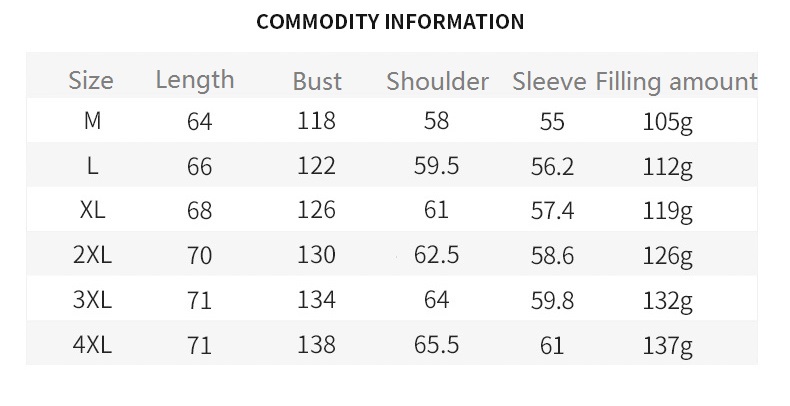This screenshot has width=790, height=406.
Task: Click the 57.4 sleeve value
Action: (552, 211)
